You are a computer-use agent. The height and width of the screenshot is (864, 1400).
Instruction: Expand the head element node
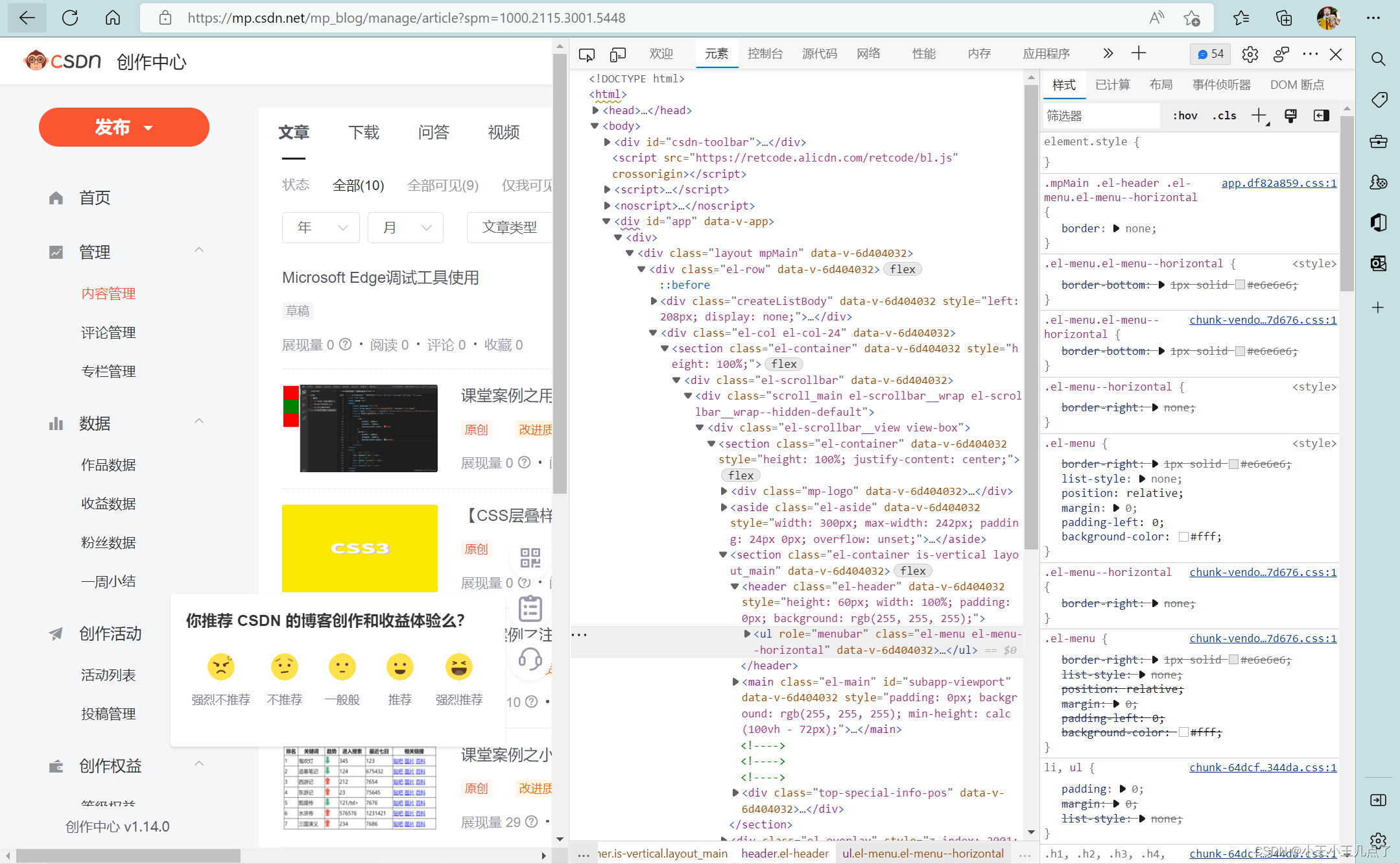point(595,110)
